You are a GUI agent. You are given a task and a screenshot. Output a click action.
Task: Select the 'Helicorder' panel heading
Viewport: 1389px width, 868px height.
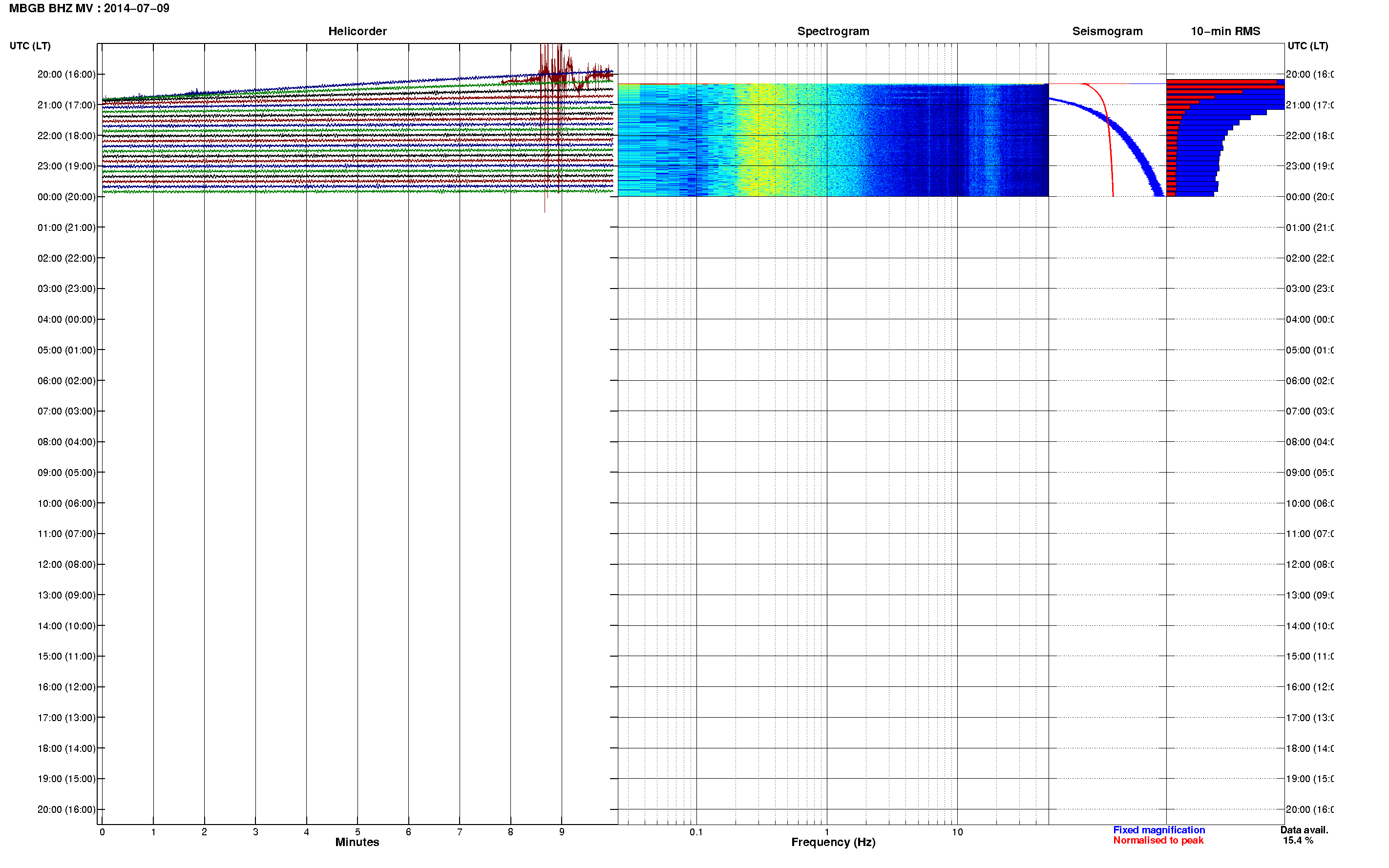coord(357,31)
